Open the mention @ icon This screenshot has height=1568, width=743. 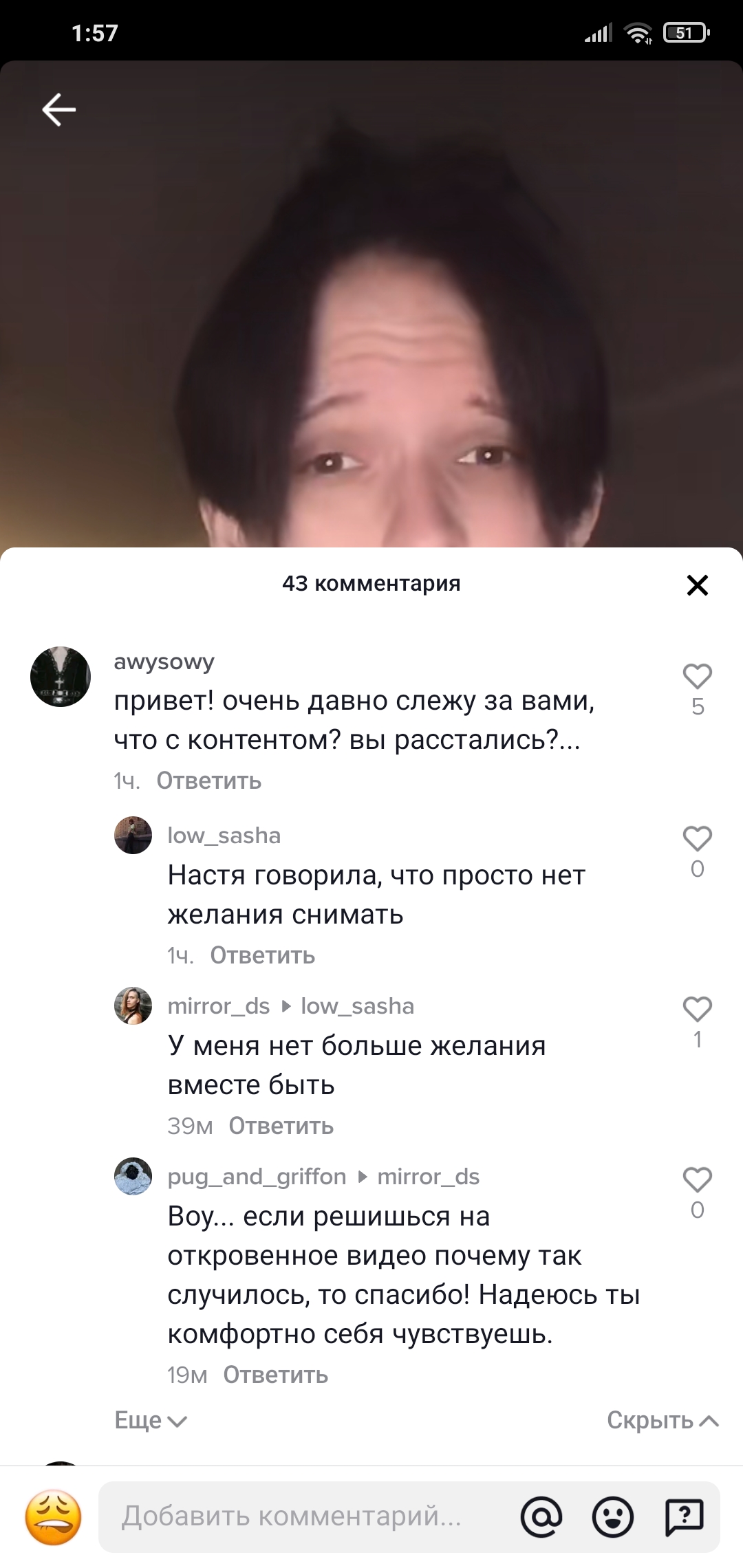[x=541, y=1516]
